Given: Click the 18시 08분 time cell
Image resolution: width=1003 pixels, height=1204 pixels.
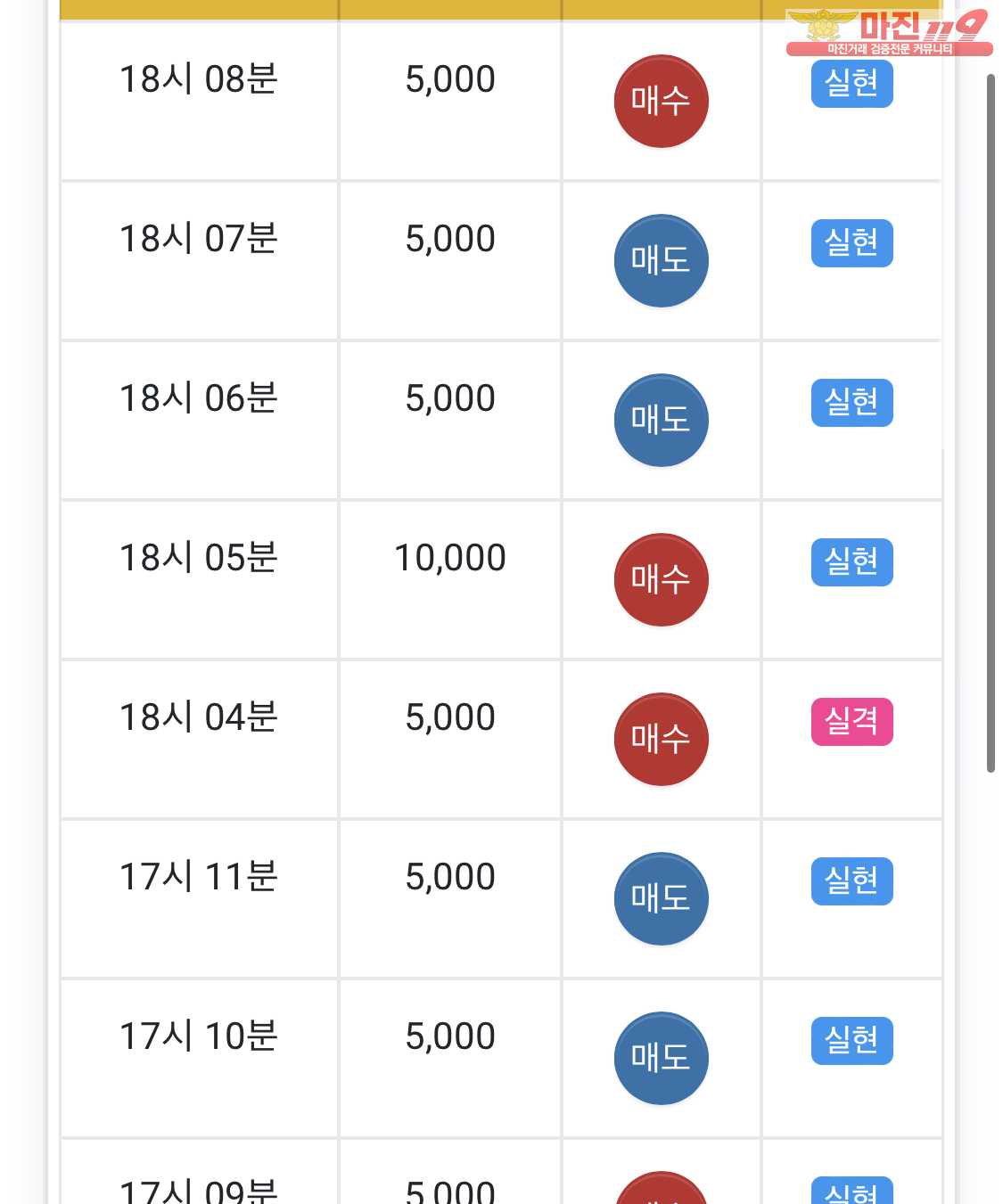Looking at the screenshot, I should 199,101.
